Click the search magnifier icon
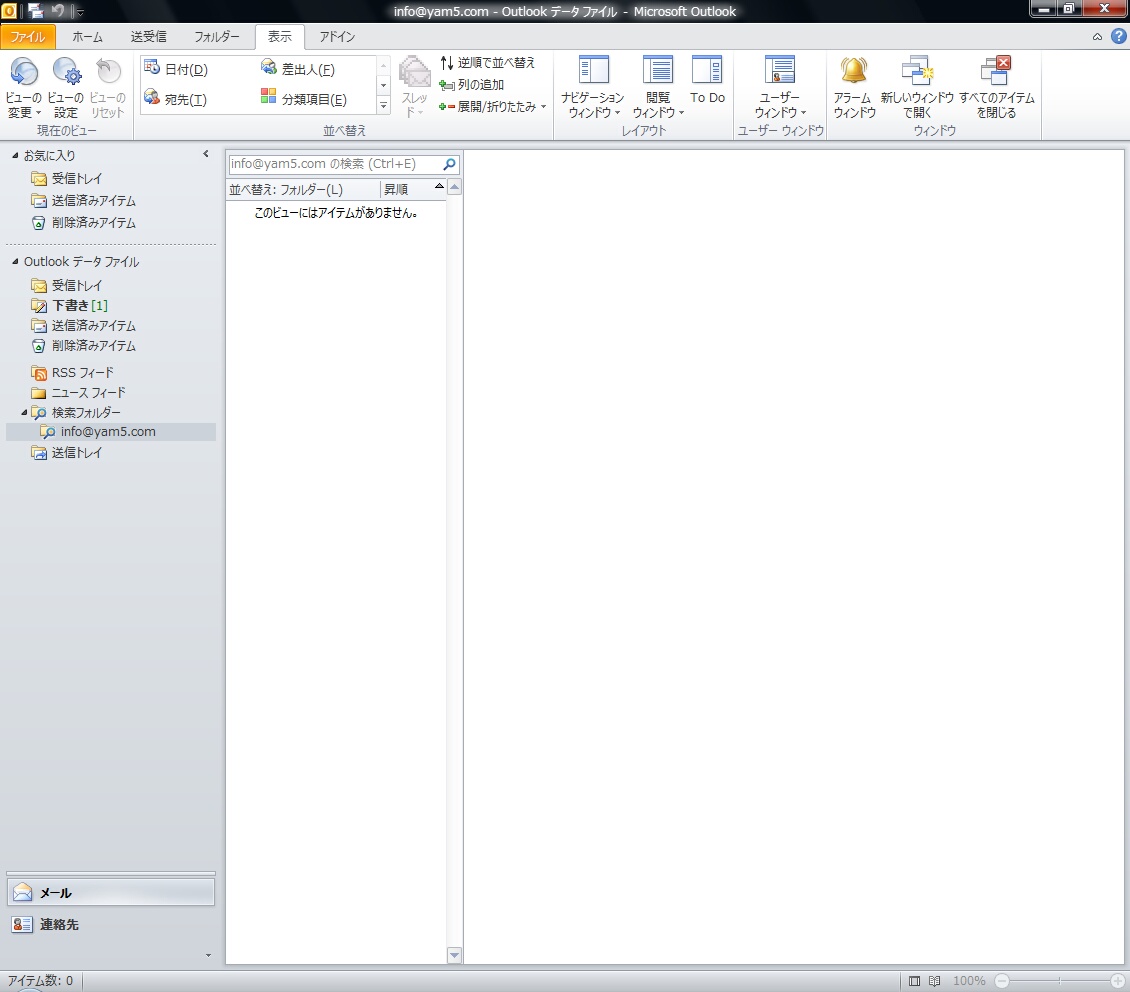Screen dimensions: 1130x992 pos(449,164)
